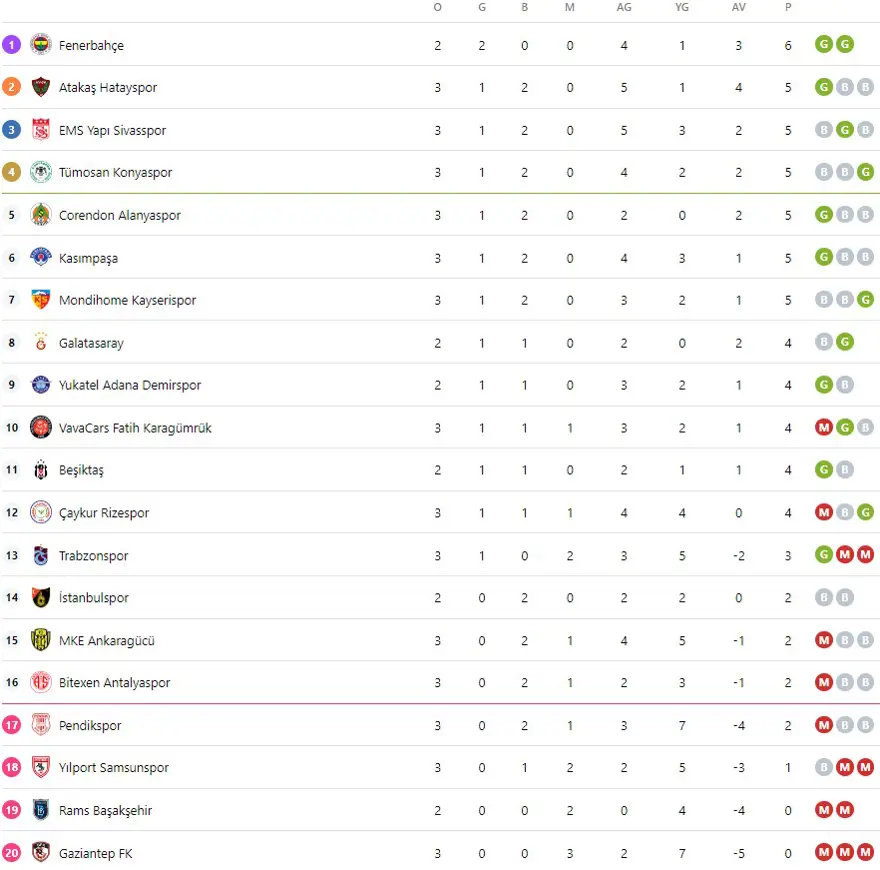Open the Corendon Alanyaspor team page
Viewport: 880px width, 870px height.
coord(120,215)
